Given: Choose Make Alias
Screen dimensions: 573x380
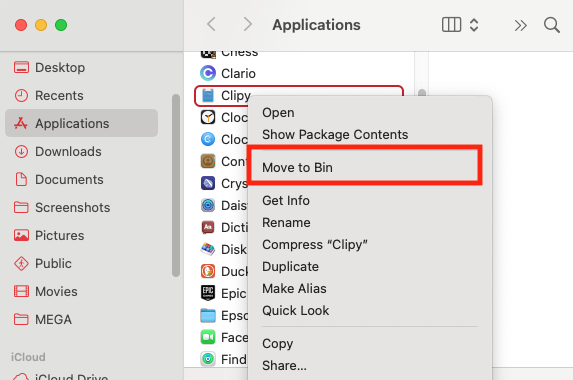Looking at the screenshot, I should [x=370, y=288].
